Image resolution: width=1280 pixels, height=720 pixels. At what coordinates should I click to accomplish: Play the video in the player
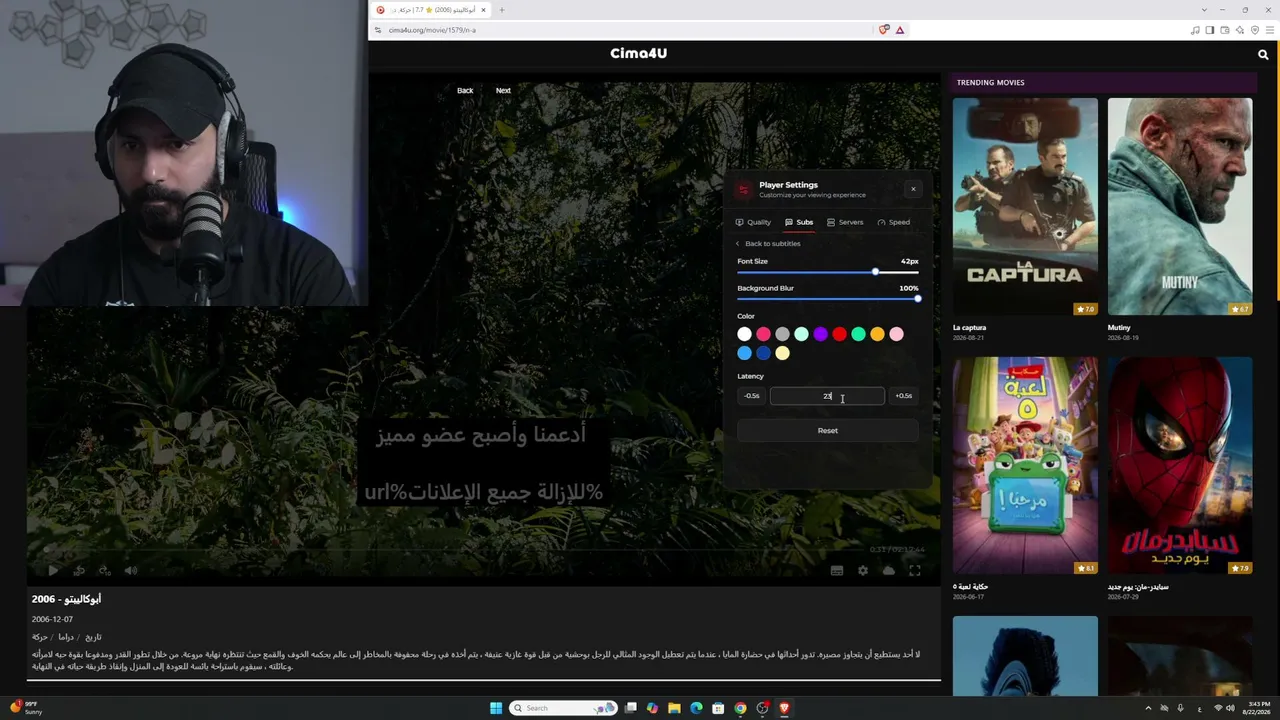pyautogui.click(x=52, y=571)
